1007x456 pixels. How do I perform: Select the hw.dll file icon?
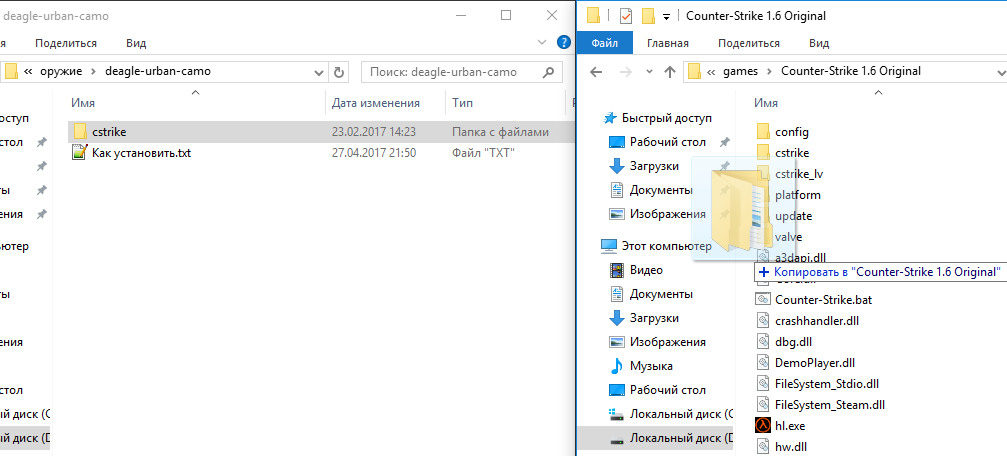[x=764, y=445]
